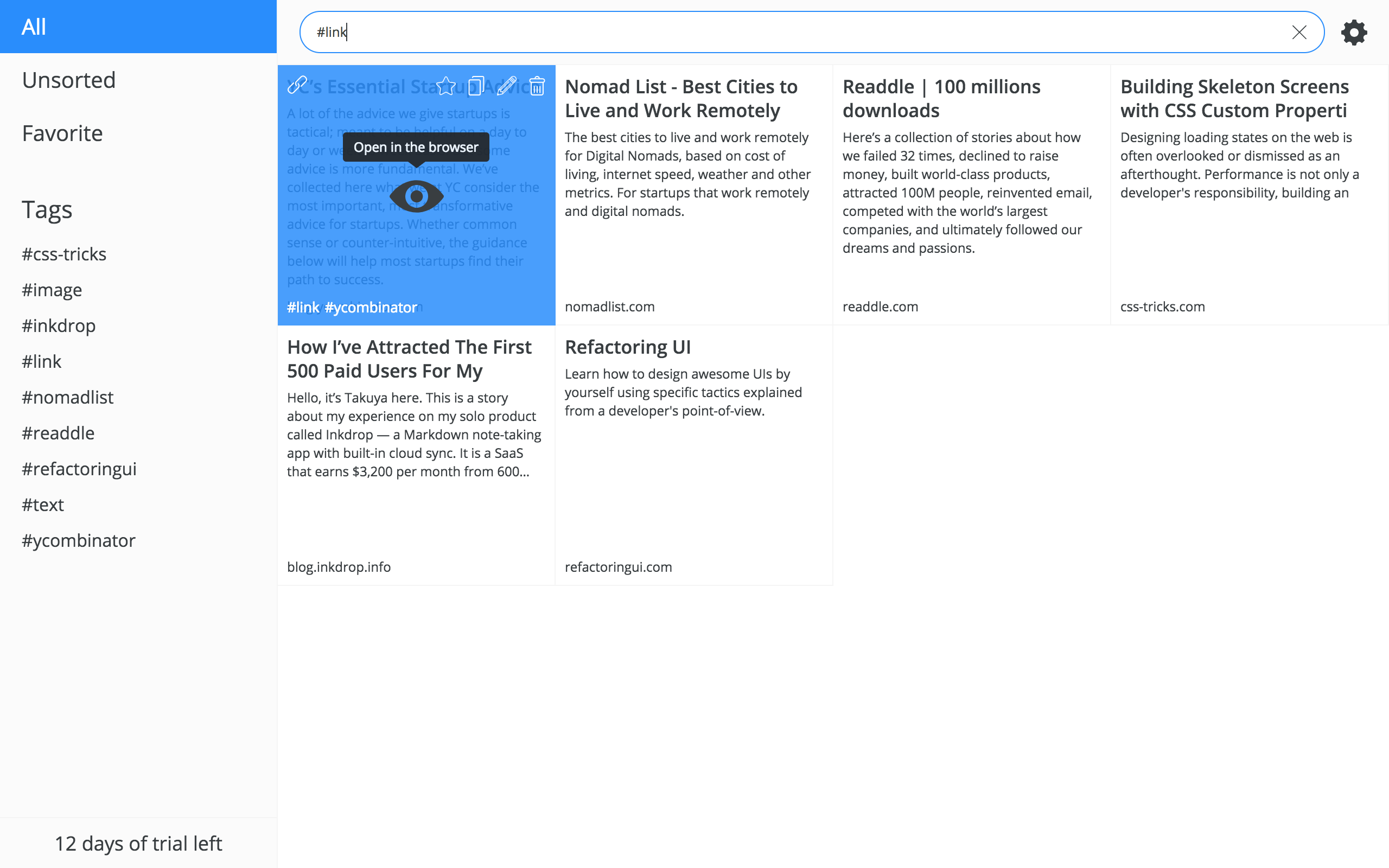The height and width of the screenshot is (868, 1389).
Task: Filter by the #nomadlist tag
Action: coord(68,397)
